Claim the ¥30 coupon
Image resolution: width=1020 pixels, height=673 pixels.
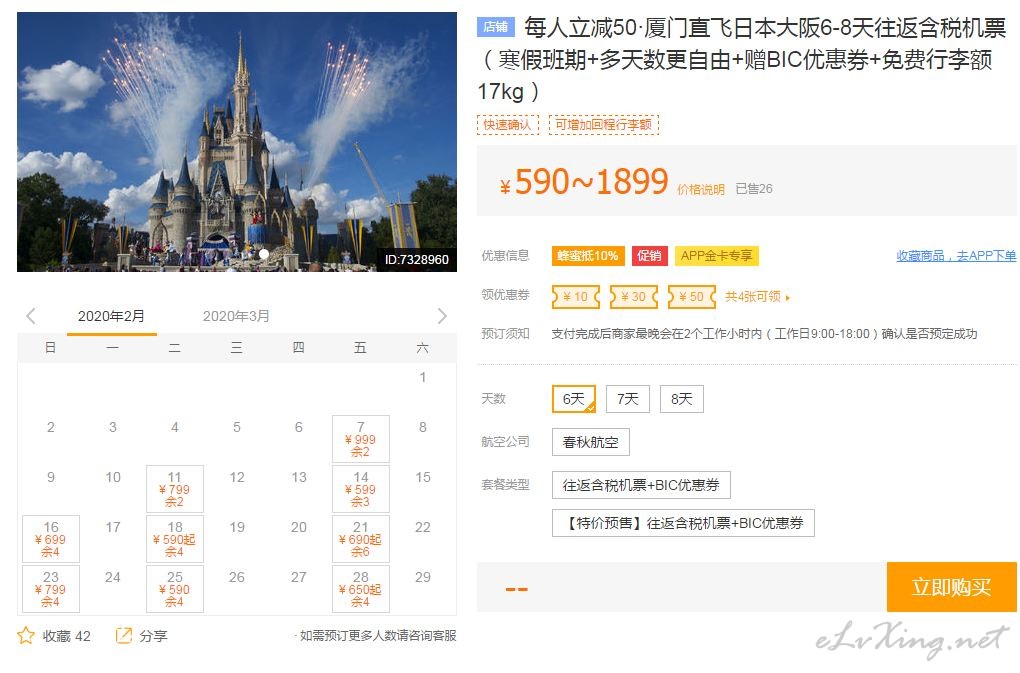pyautogui.click(x=634, y=297)
